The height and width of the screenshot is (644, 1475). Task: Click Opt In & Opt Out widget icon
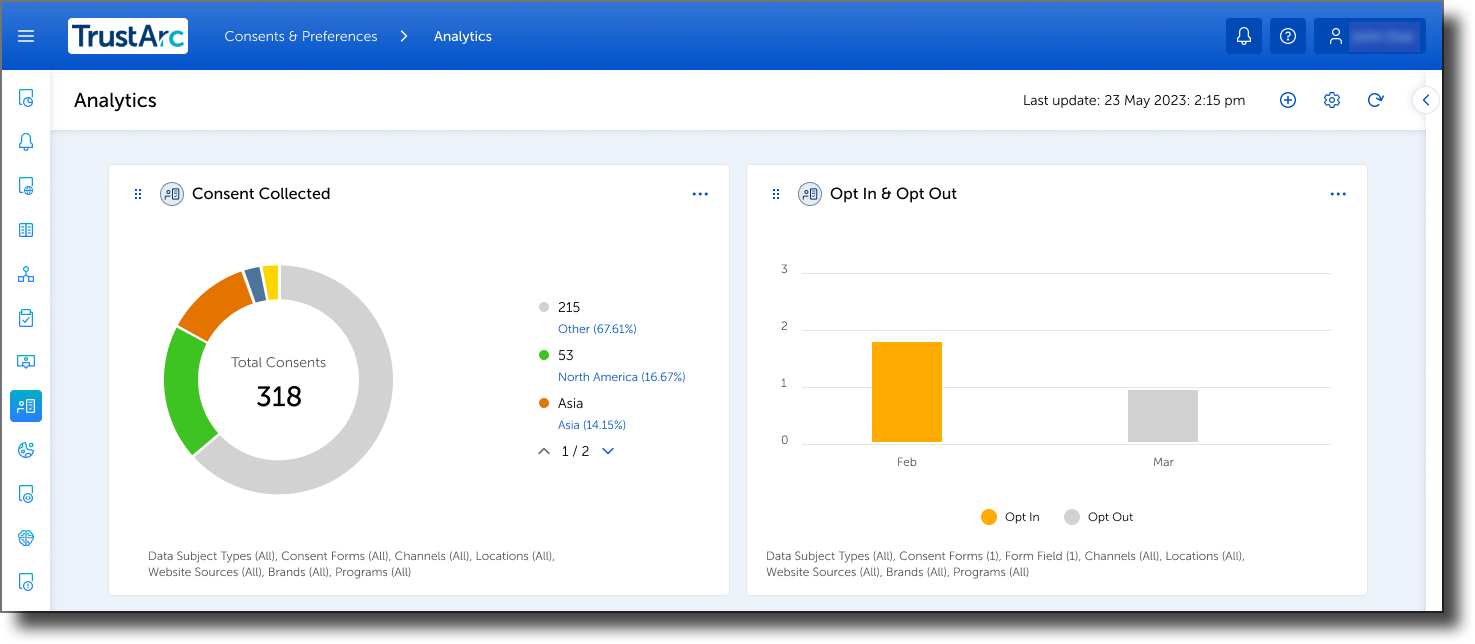(810, 194)
